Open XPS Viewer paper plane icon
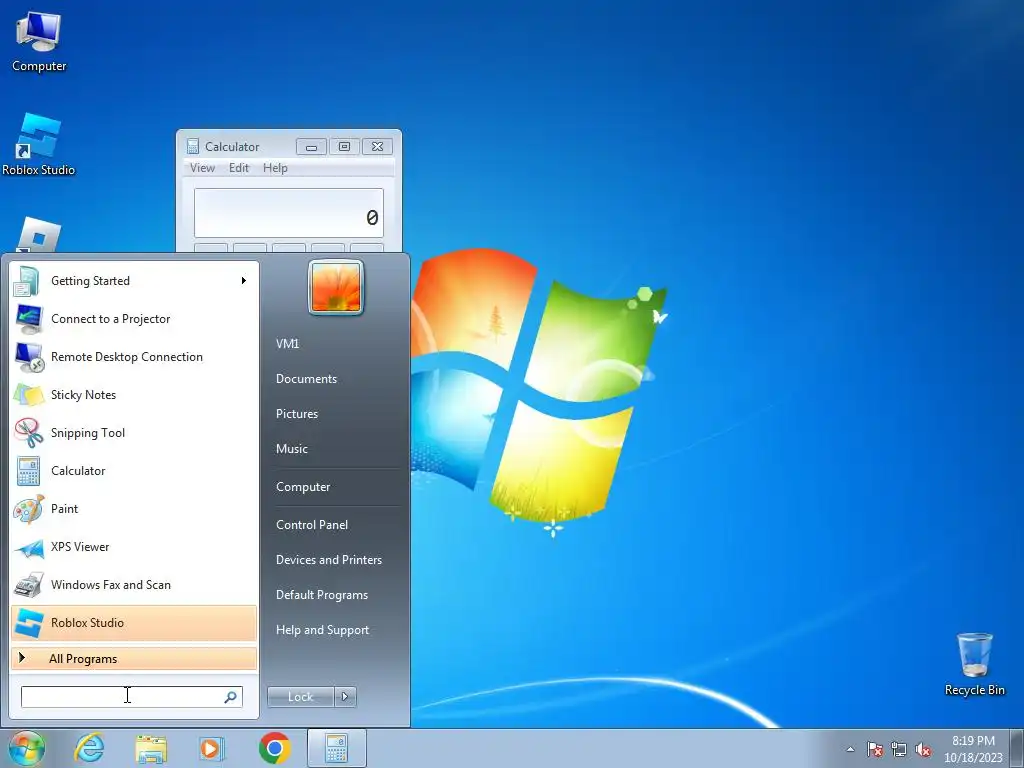This screenshot has height=768, width=1024. pos(28,547)
